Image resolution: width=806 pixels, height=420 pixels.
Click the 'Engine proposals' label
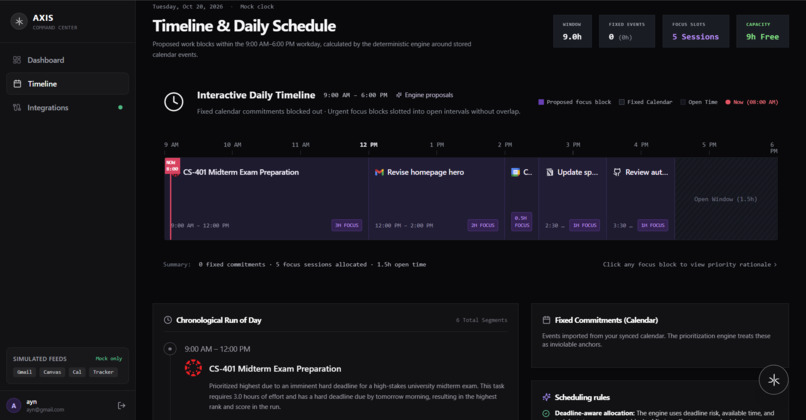(x=429, y=95)
